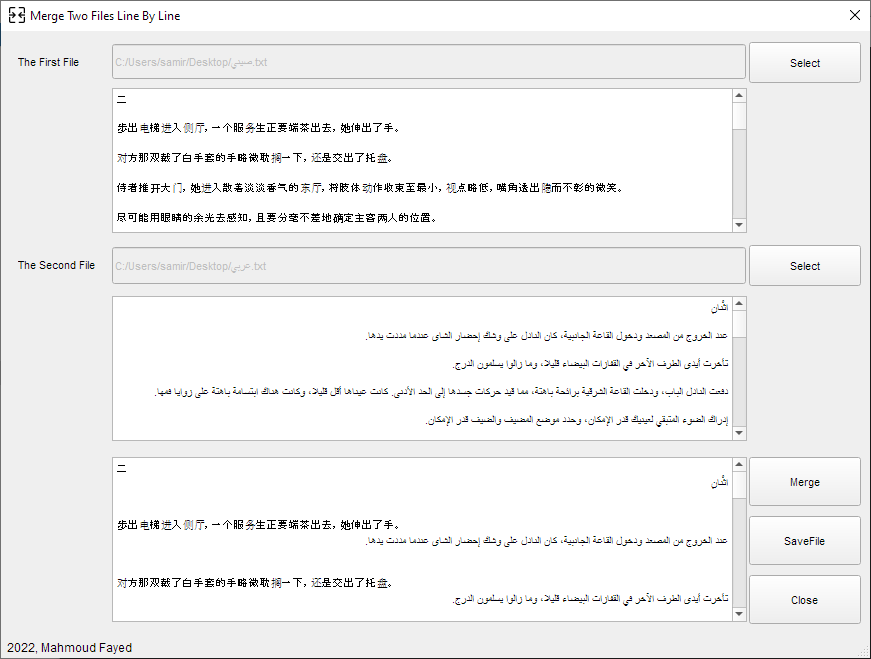Click the scrollbar thumb of merged output box

739,486
